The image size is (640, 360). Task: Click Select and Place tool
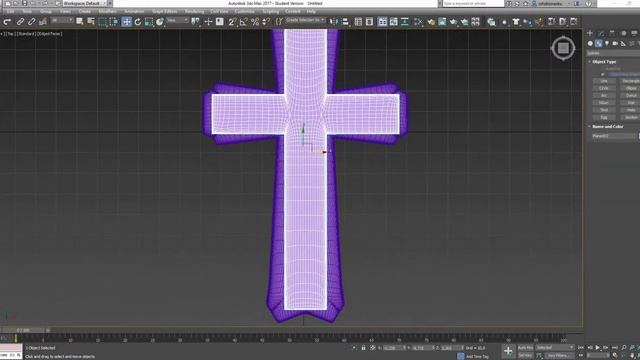click(160, 22)
